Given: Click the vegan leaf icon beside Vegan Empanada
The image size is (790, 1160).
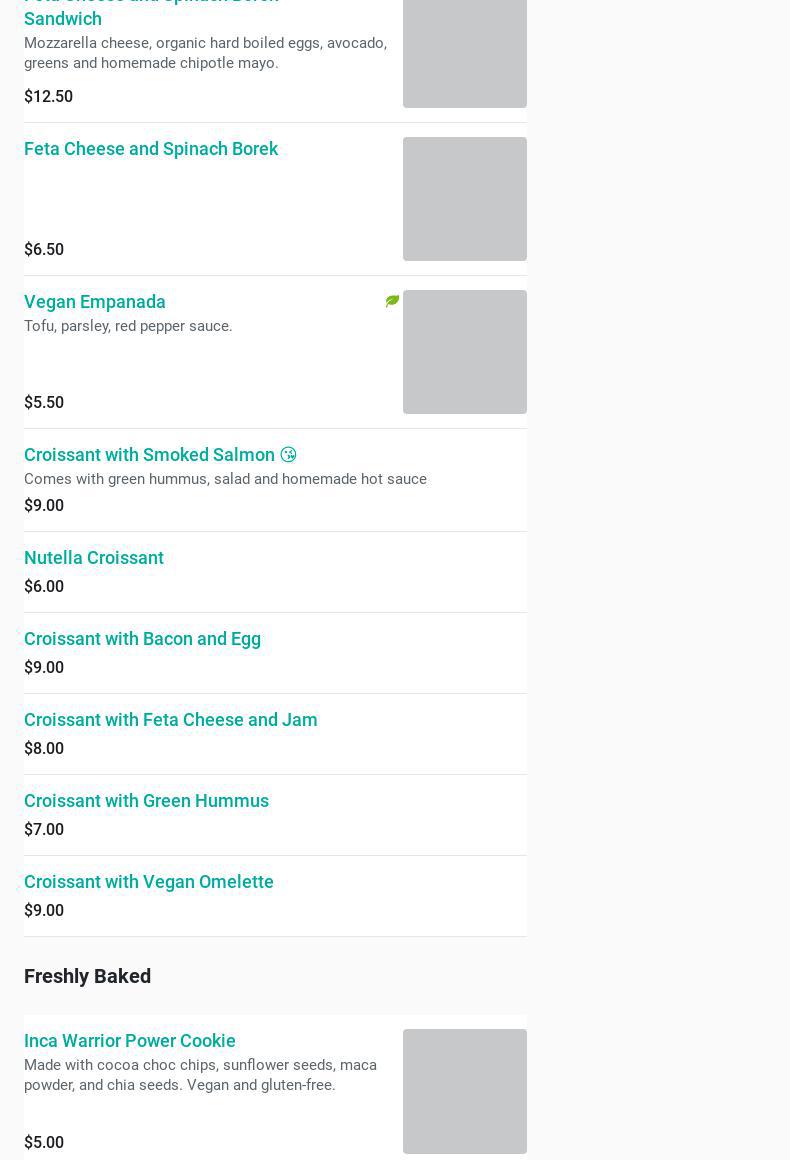Looking at the screenshot, I should click(392, 301).
